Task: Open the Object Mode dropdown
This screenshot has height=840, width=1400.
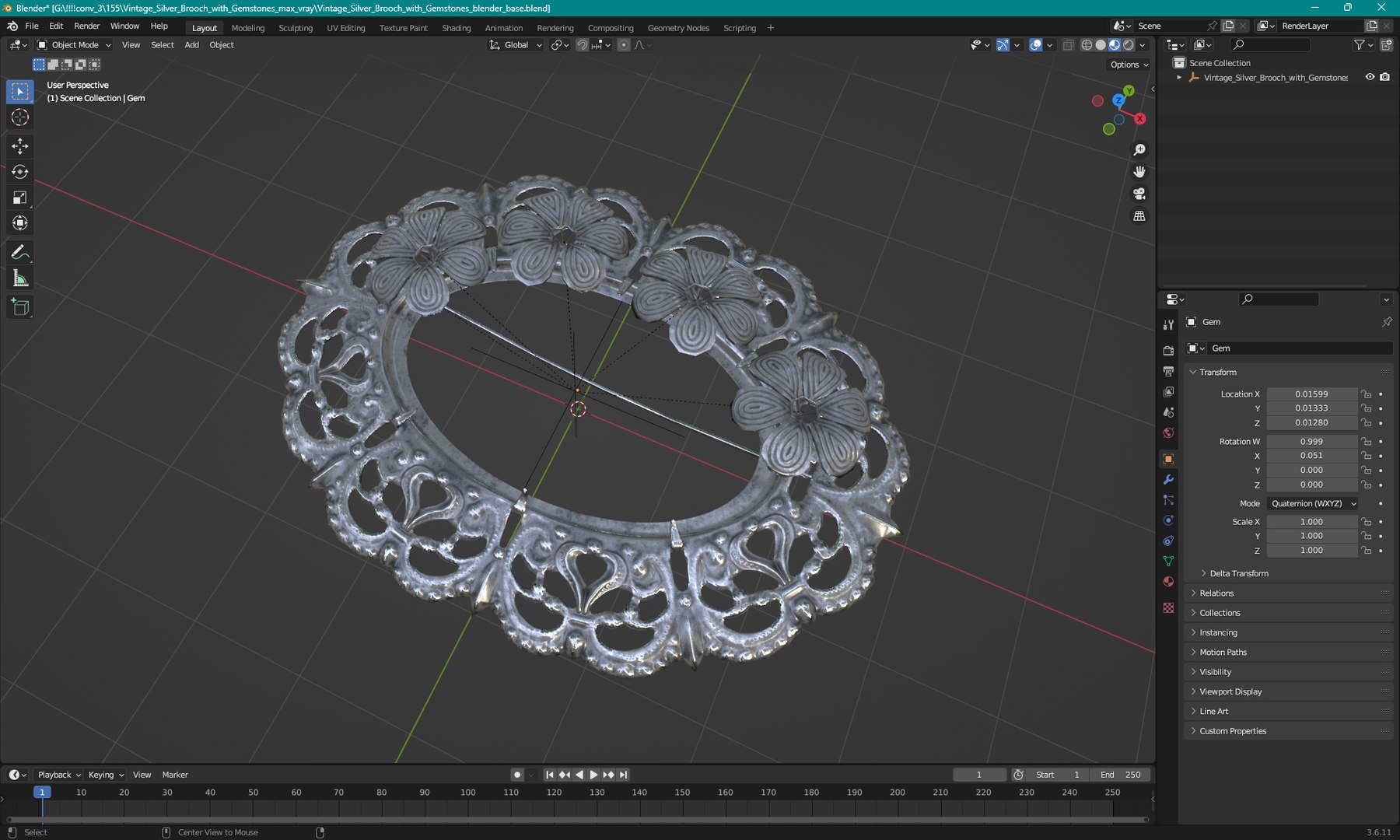Action: pos(75,45)
